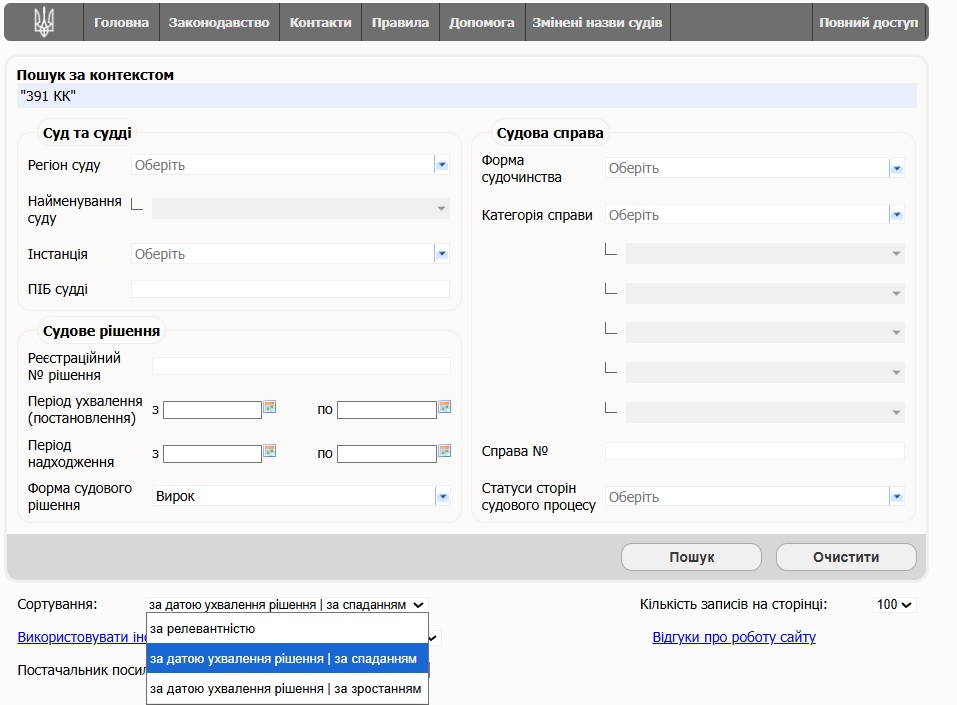Open the Законодавство menu item

[x=219, y=23]
